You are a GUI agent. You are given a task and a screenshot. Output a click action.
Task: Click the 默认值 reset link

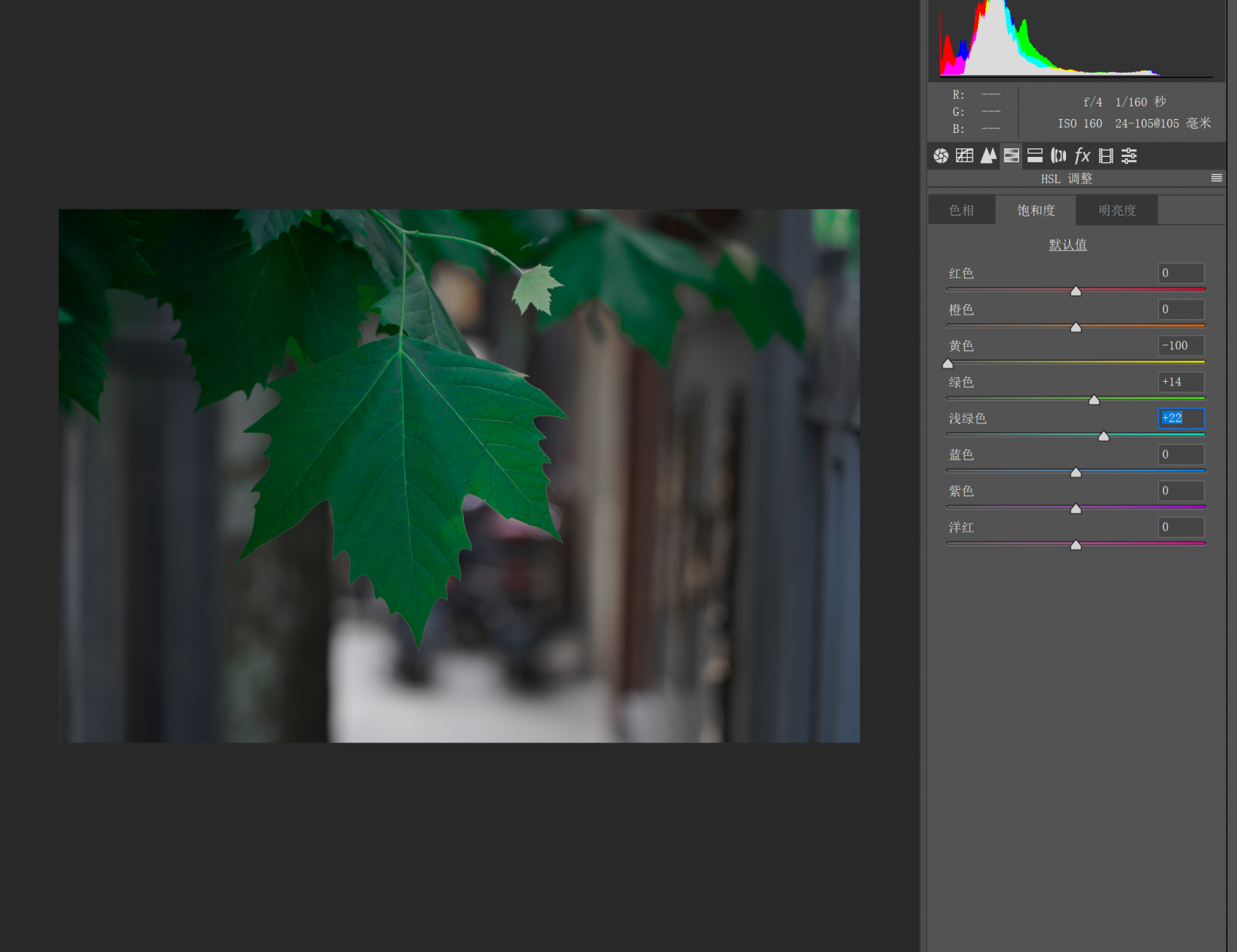coord(1068,245)
